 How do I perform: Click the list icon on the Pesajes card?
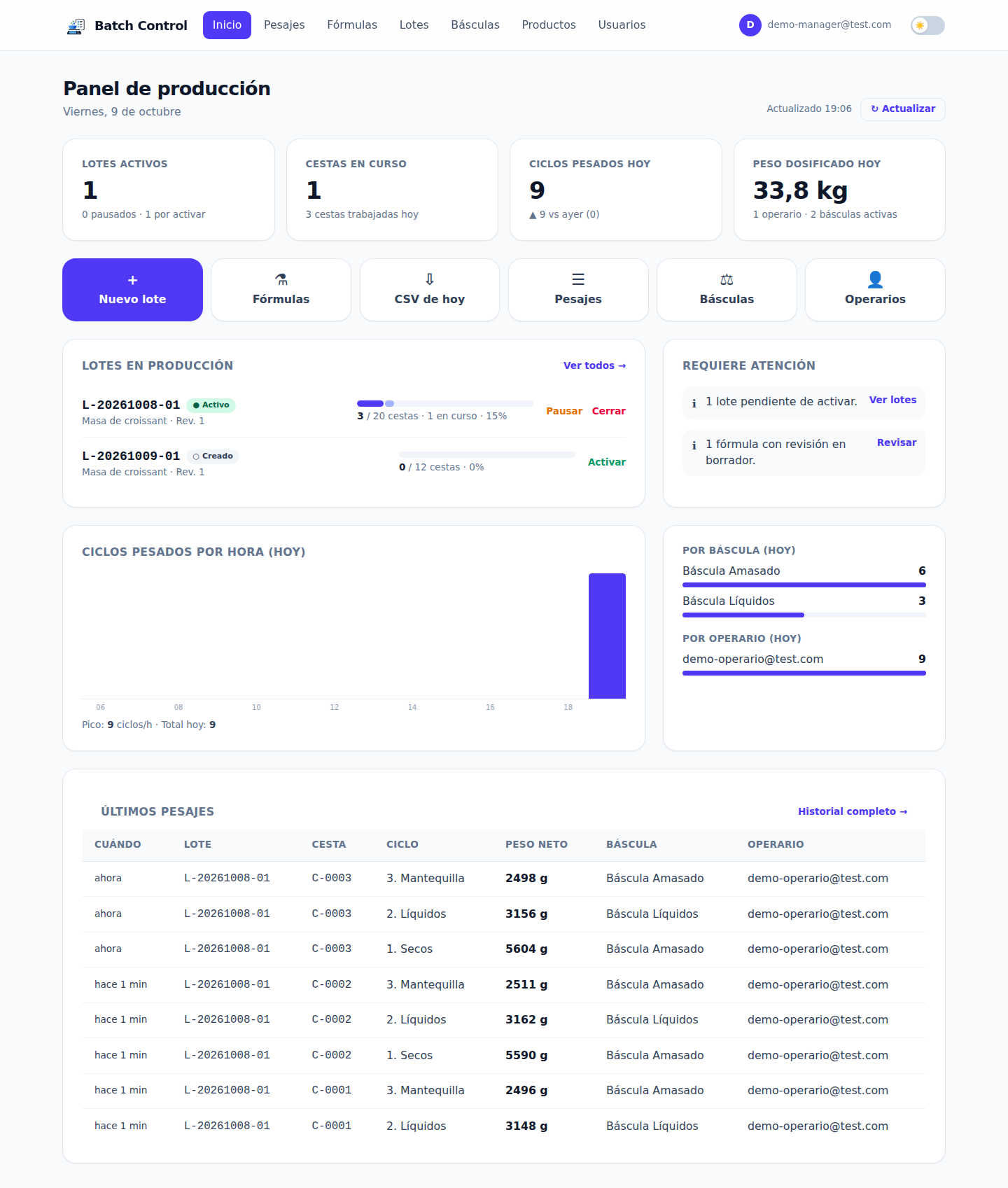click(578, 279)
